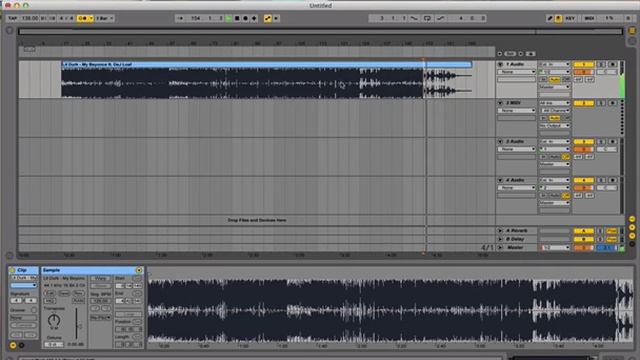Click the Edit sample button

pyautogui.click(x=50, y=293)
